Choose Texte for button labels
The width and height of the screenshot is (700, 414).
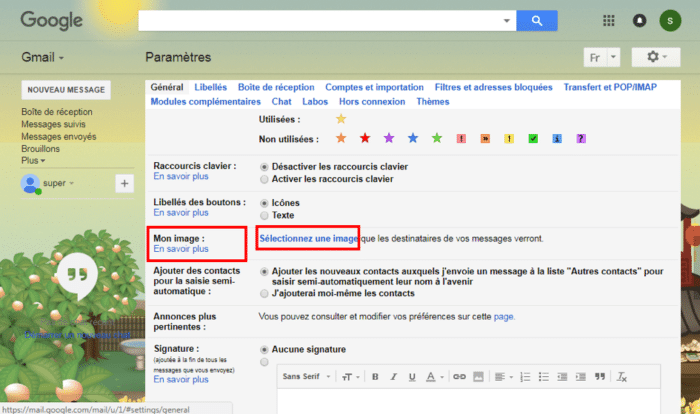pos(264,216)
